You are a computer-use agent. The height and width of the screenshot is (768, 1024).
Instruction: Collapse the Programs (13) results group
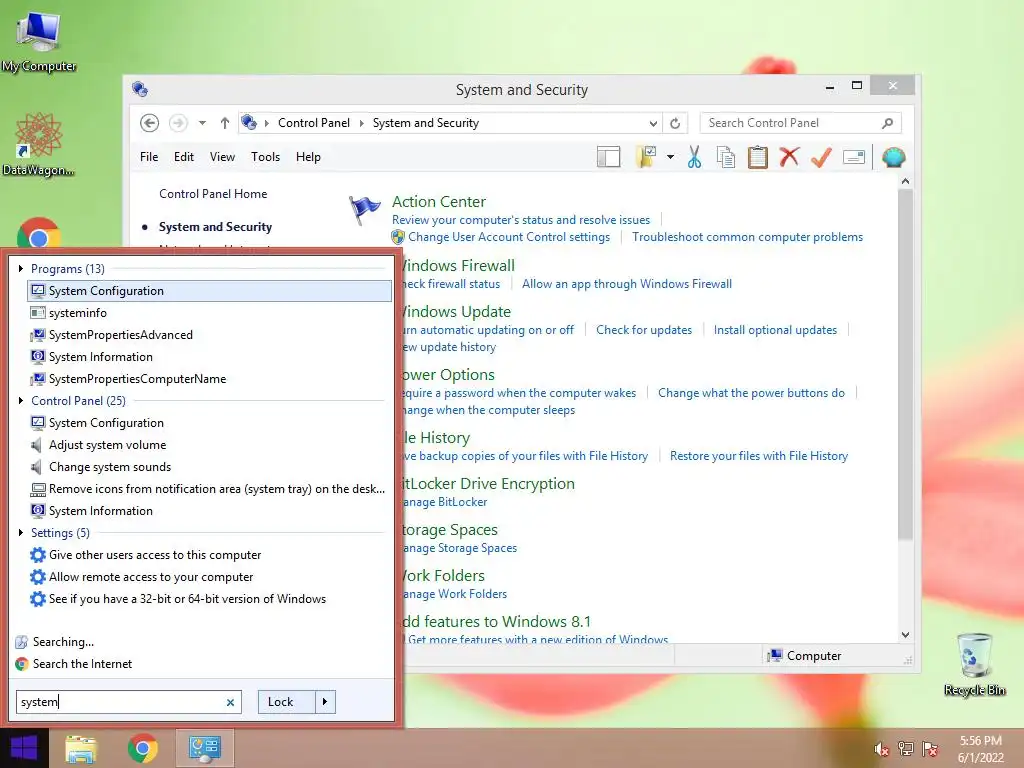(x=21, y=268)
